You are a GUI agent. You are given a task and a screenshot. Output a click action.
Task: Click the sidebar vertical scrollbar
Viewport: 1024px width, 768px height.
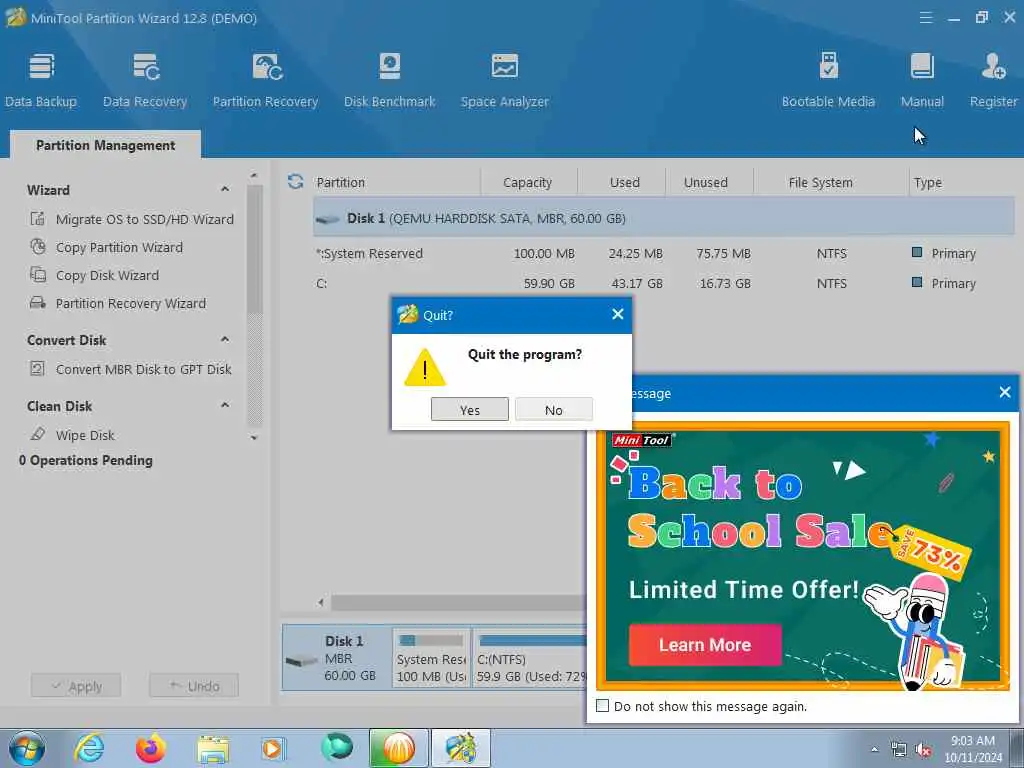255,248
